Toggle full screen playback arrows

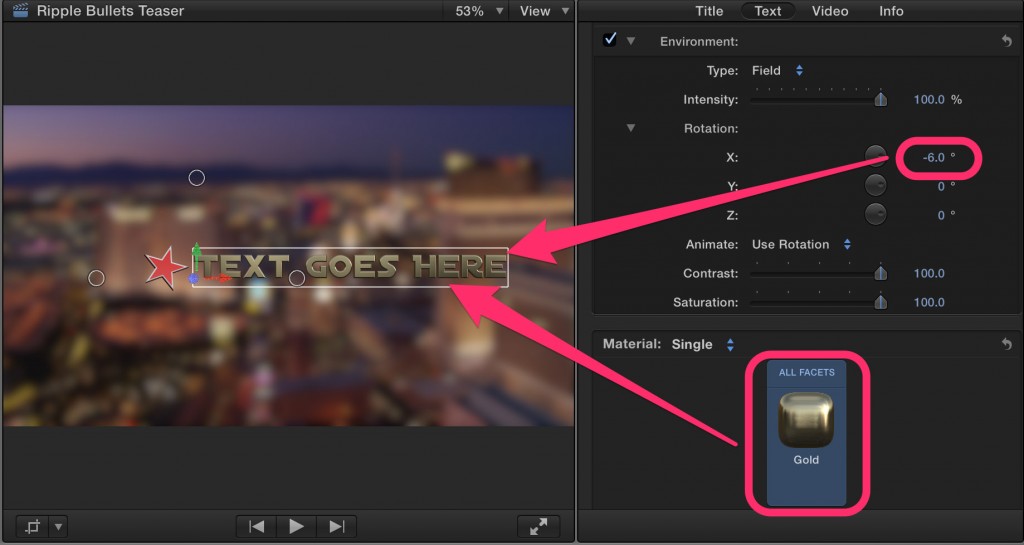(x=538, y=526)
